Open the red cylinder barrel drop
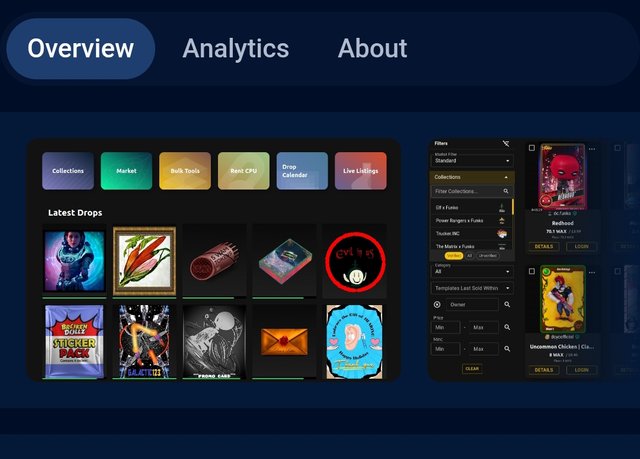 tap(214, 261)
